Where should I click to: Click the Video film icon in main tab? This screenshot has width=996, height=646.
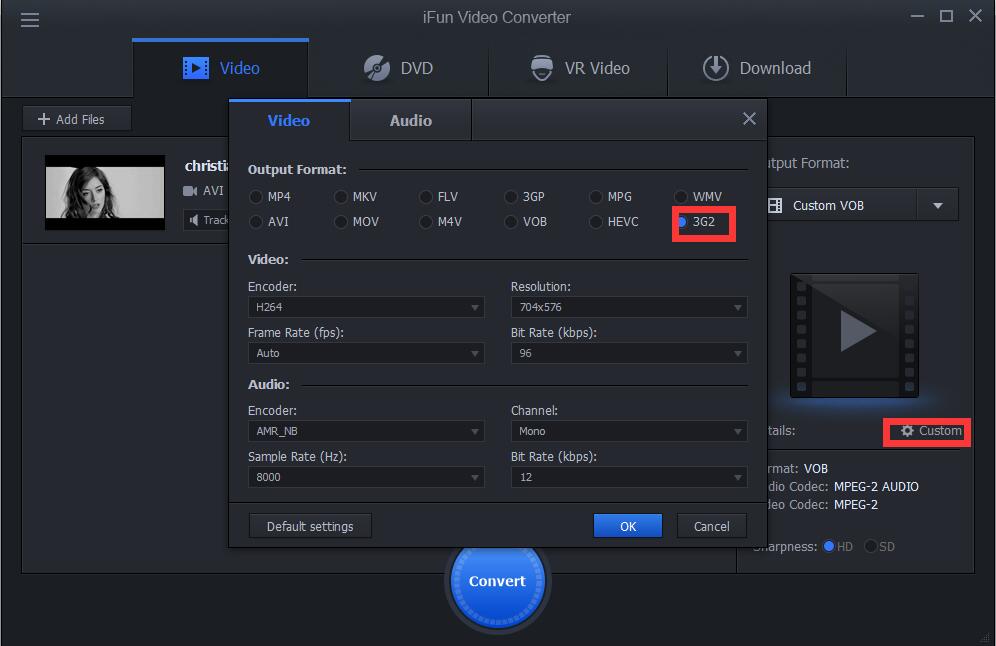click(x=196, y=68)
